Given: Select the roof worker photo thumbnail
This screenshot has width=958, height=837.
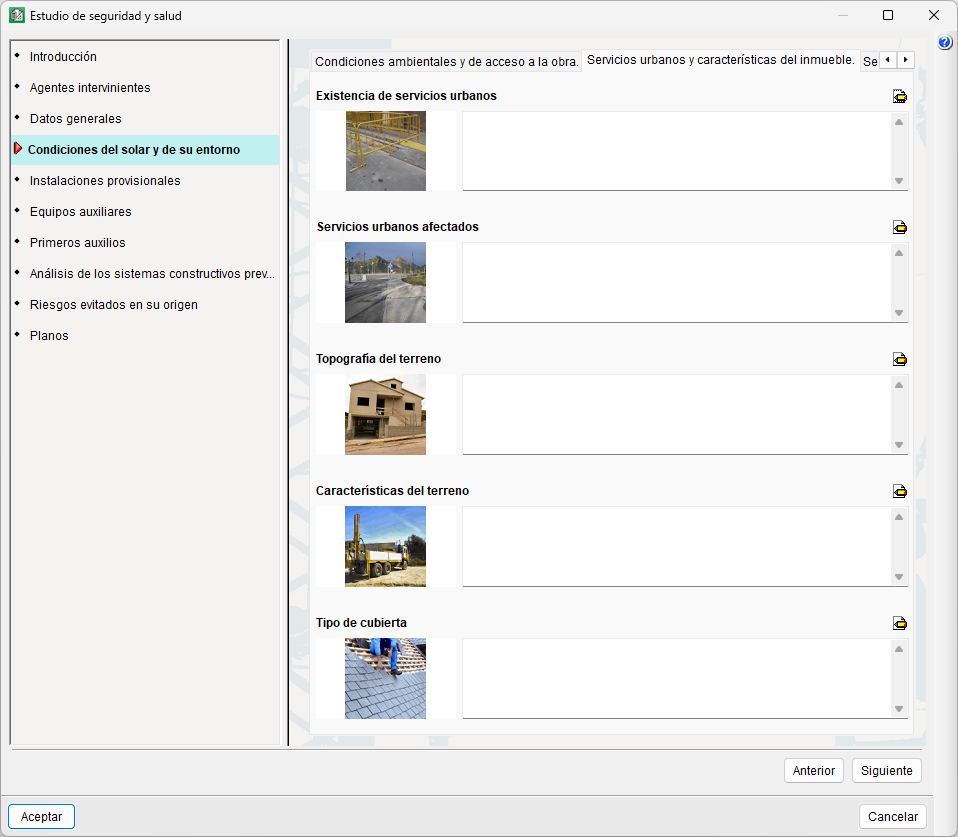Looking at the screenshot, I should 386,678.
